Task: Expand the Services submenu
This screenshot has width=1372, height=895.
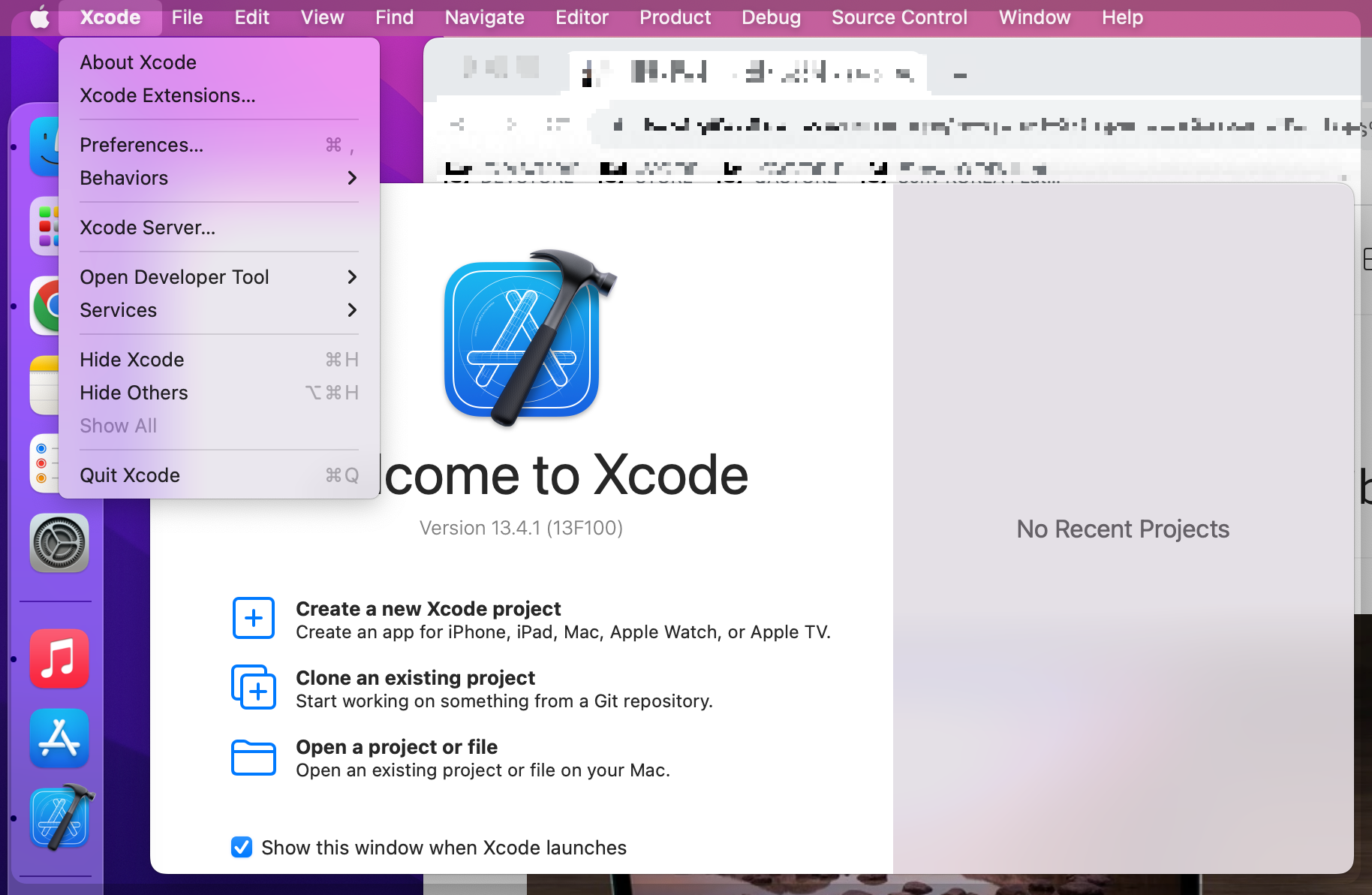Action: pyautogui.click(x=218, y=310)
